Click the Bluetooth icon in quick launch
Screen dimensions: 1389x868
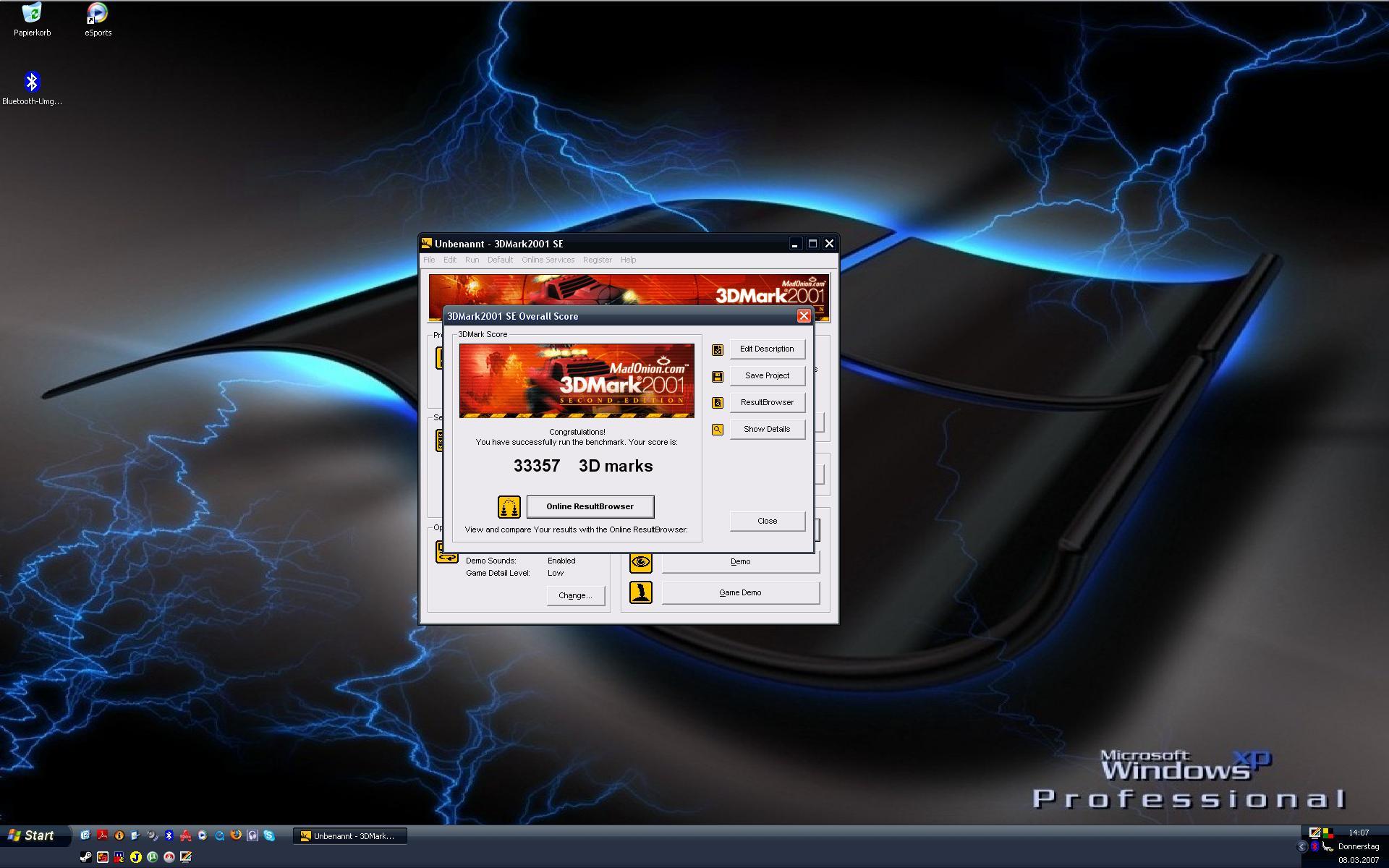[169, 835]
